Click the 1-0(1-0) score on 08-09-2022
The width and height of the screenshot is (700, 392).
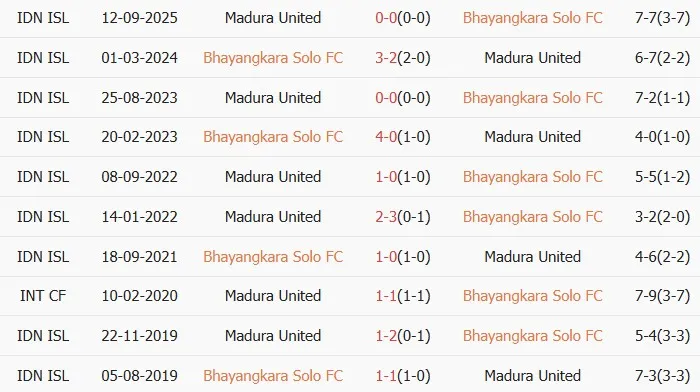(403, 177)
